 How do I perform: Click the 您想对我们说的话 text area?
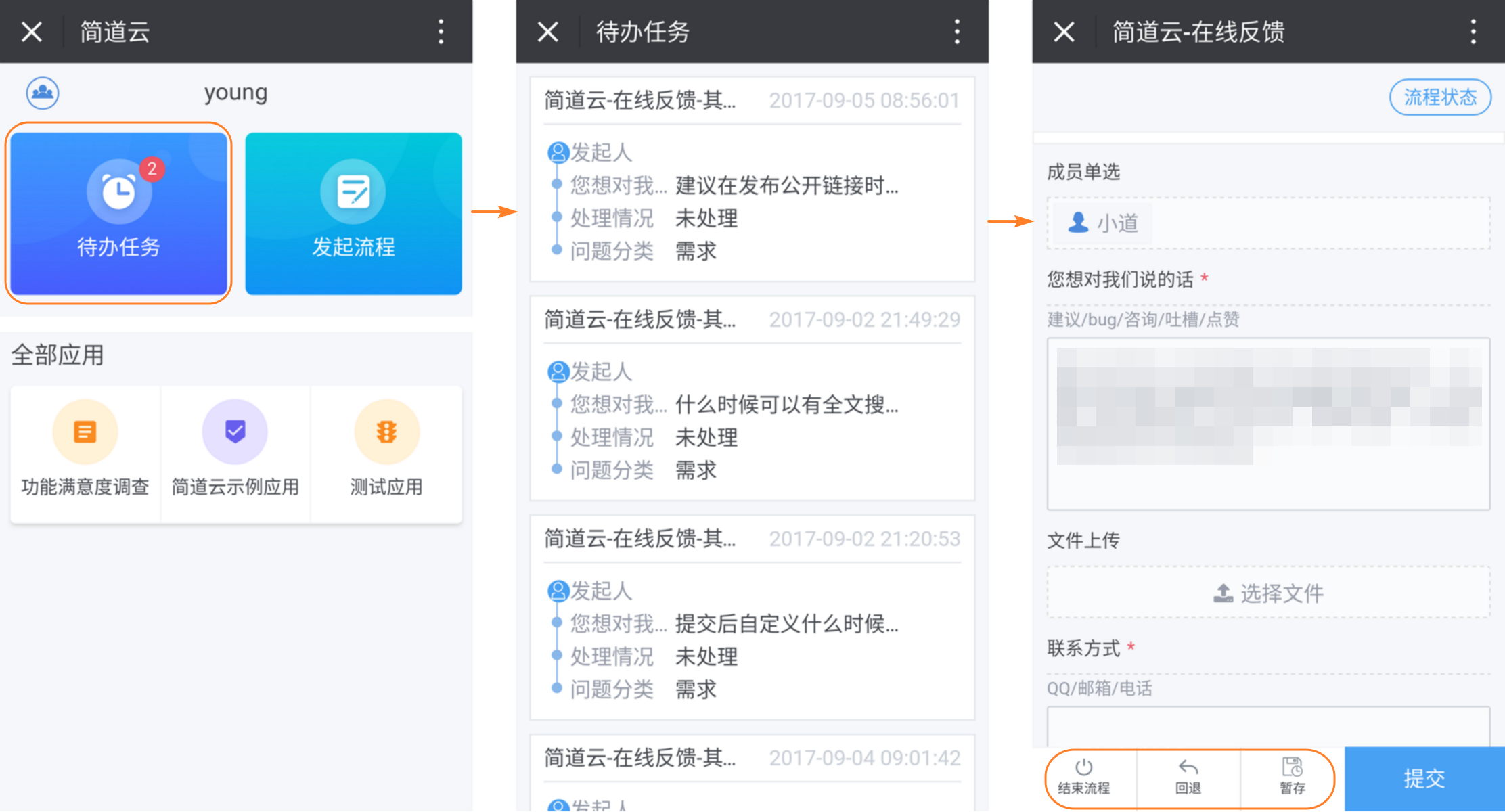pos(1268,424)
